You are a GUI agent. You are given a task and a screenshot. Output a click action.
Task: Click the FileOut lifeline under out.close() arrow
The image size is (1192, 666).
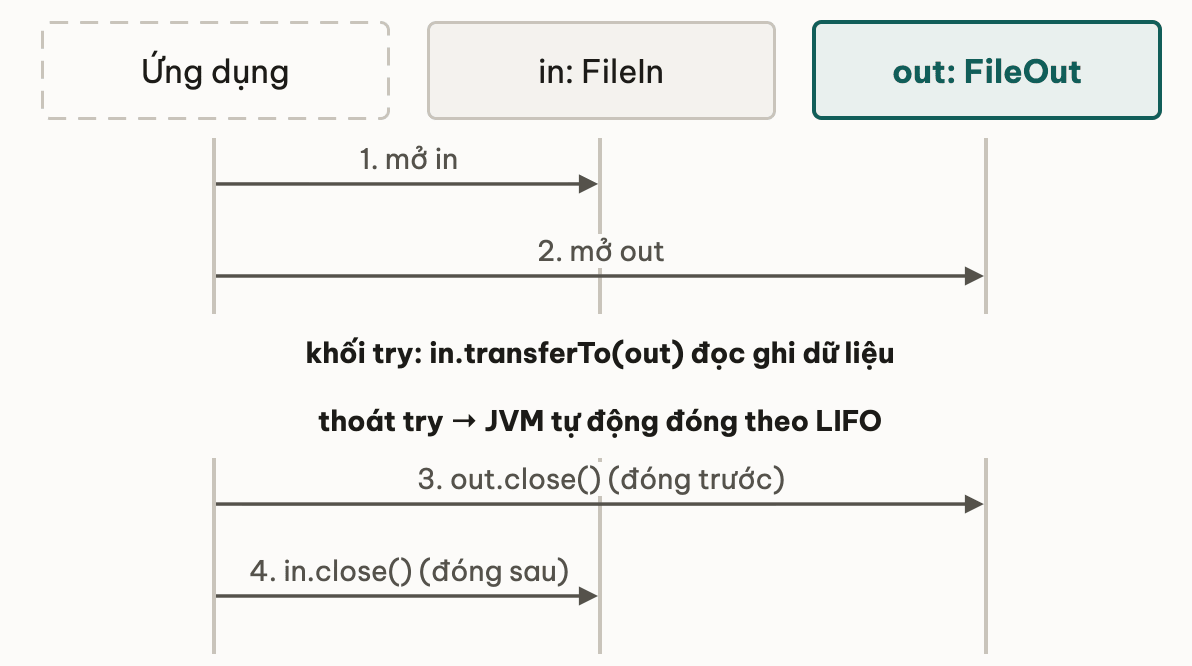986,578
